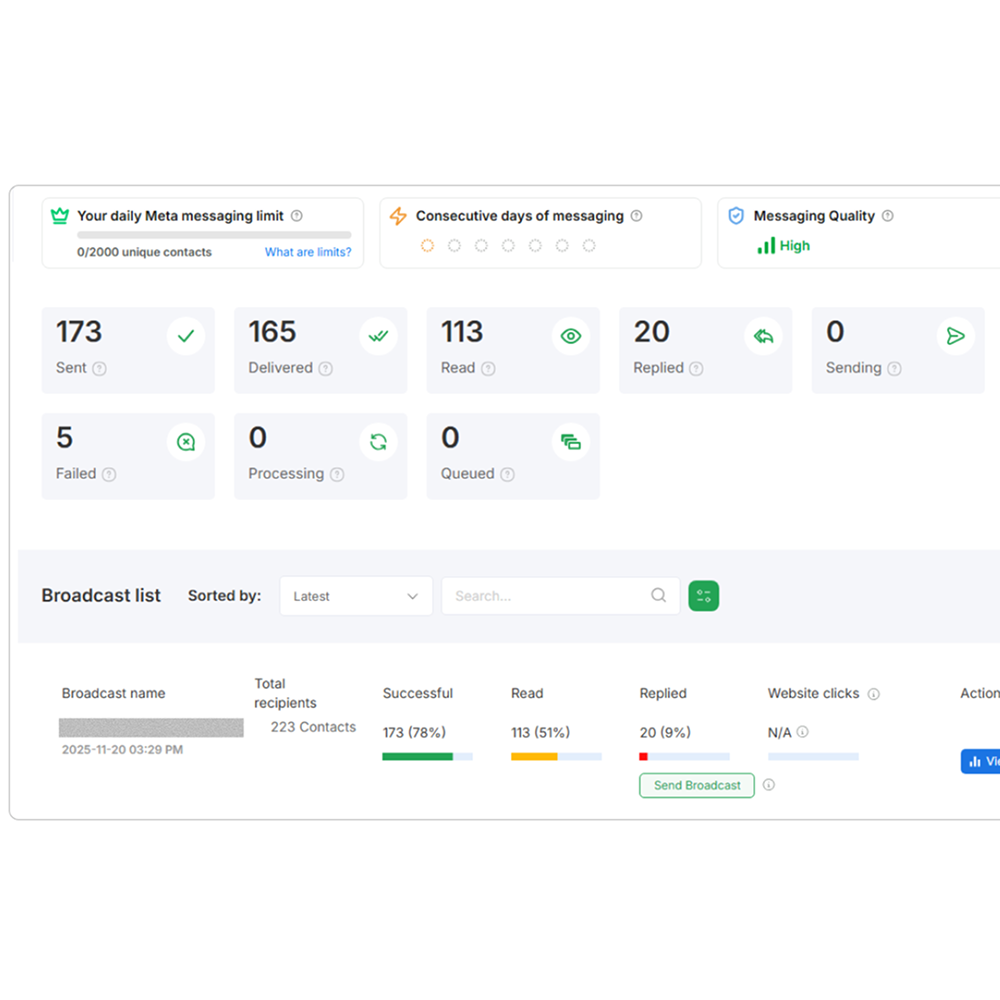Click the shield icon next to Messaging Quality

(735, 215)
